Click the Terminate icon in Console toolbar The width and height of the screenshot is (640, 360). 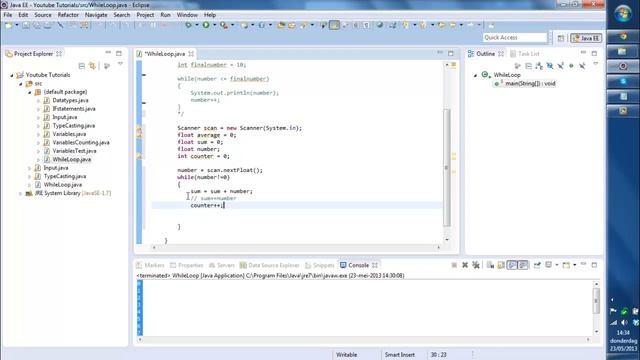pyautogui.click(x=454, y=265)
